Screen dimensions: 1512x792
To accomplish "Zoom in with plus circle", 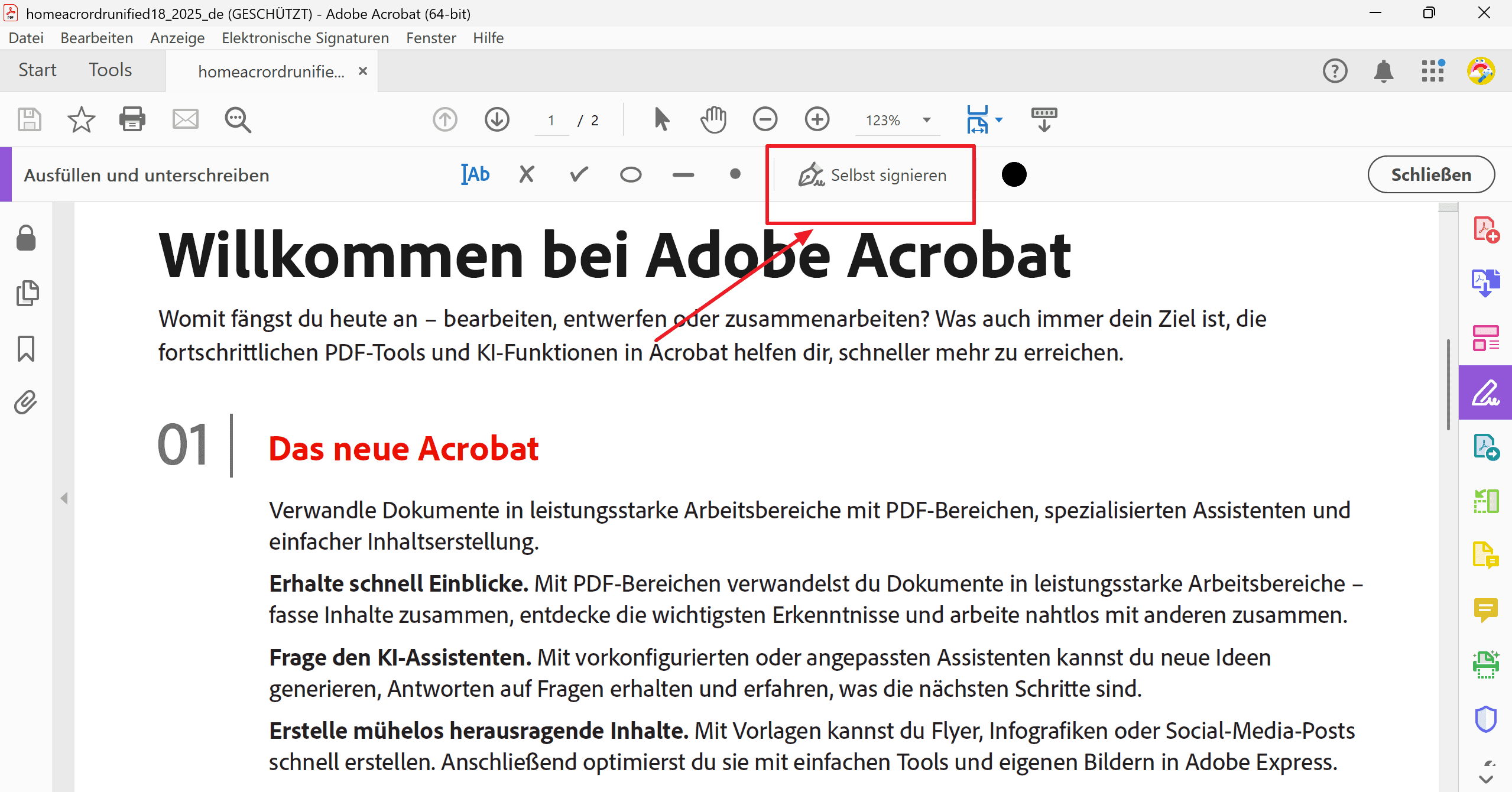I will click(x=817, y=120).
